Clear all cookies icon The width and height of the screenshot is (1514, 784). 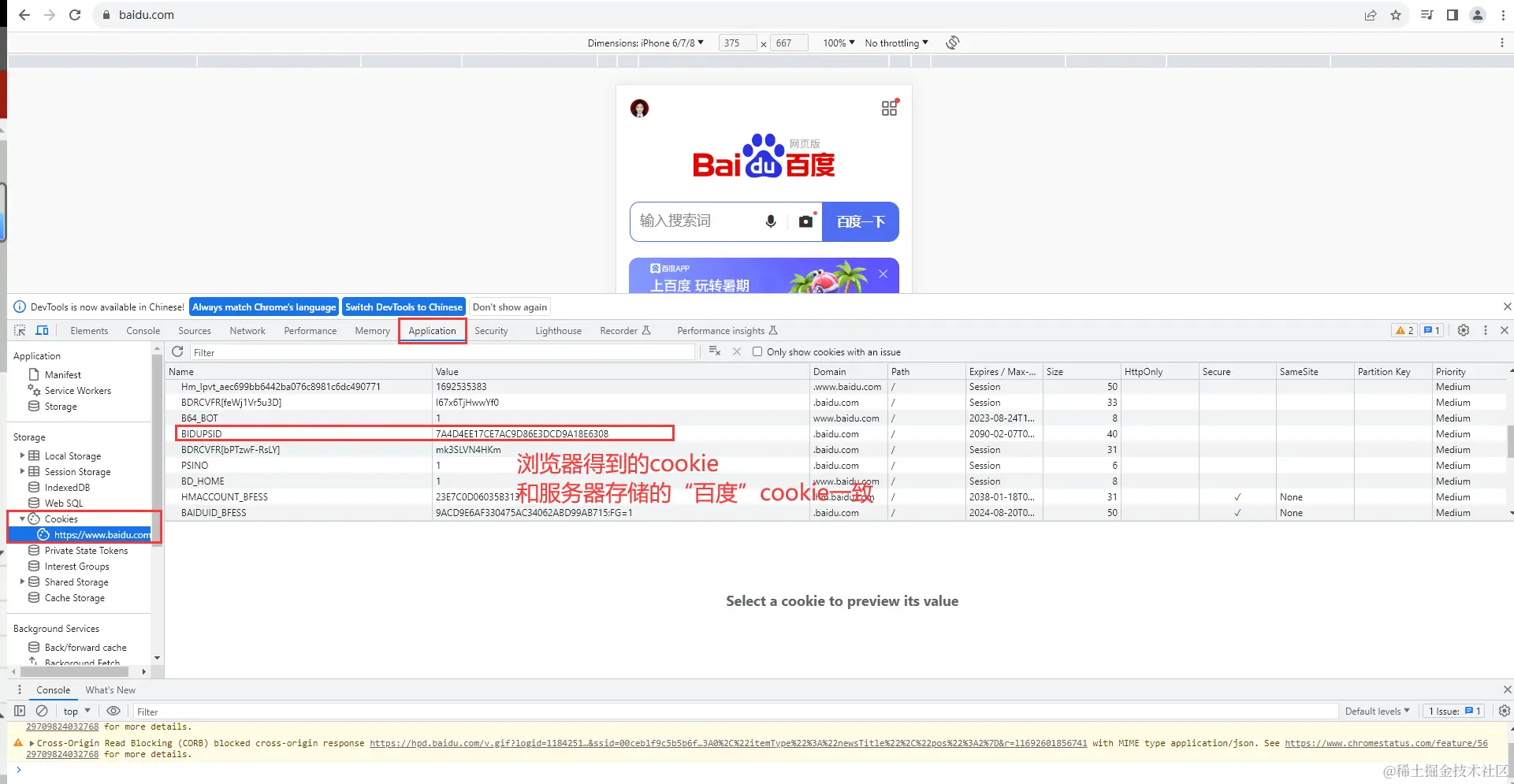point(715,351)
